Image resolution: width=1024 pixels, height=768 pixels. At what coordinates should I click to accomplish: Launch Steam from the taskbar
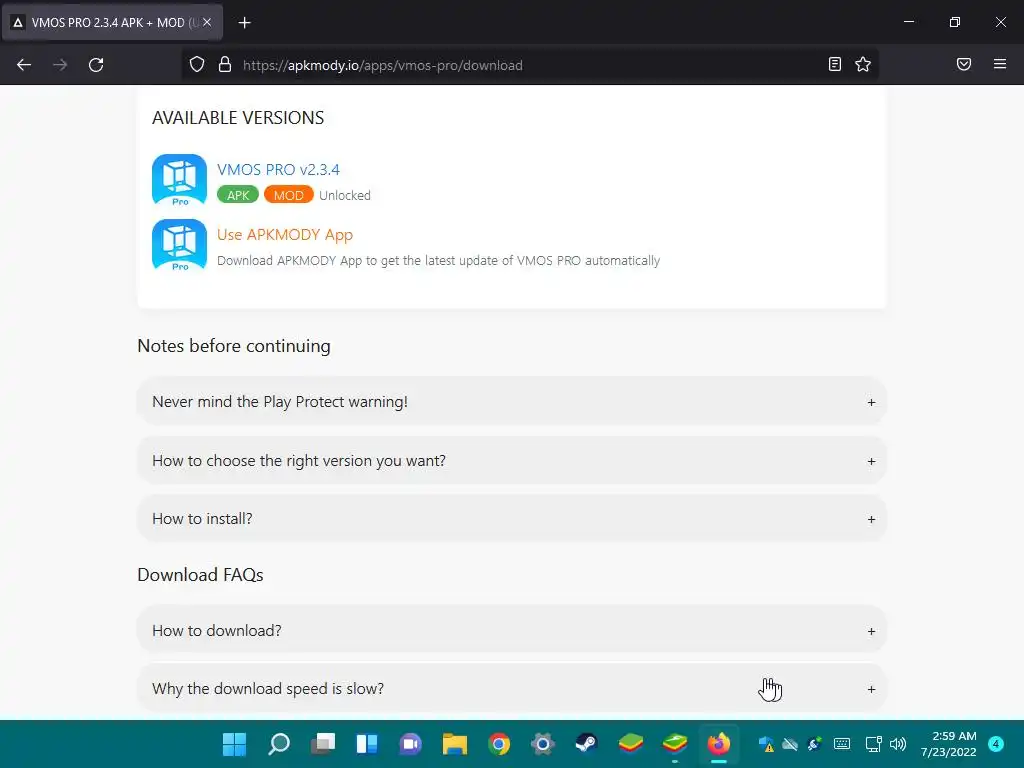[x=586, y=744]
